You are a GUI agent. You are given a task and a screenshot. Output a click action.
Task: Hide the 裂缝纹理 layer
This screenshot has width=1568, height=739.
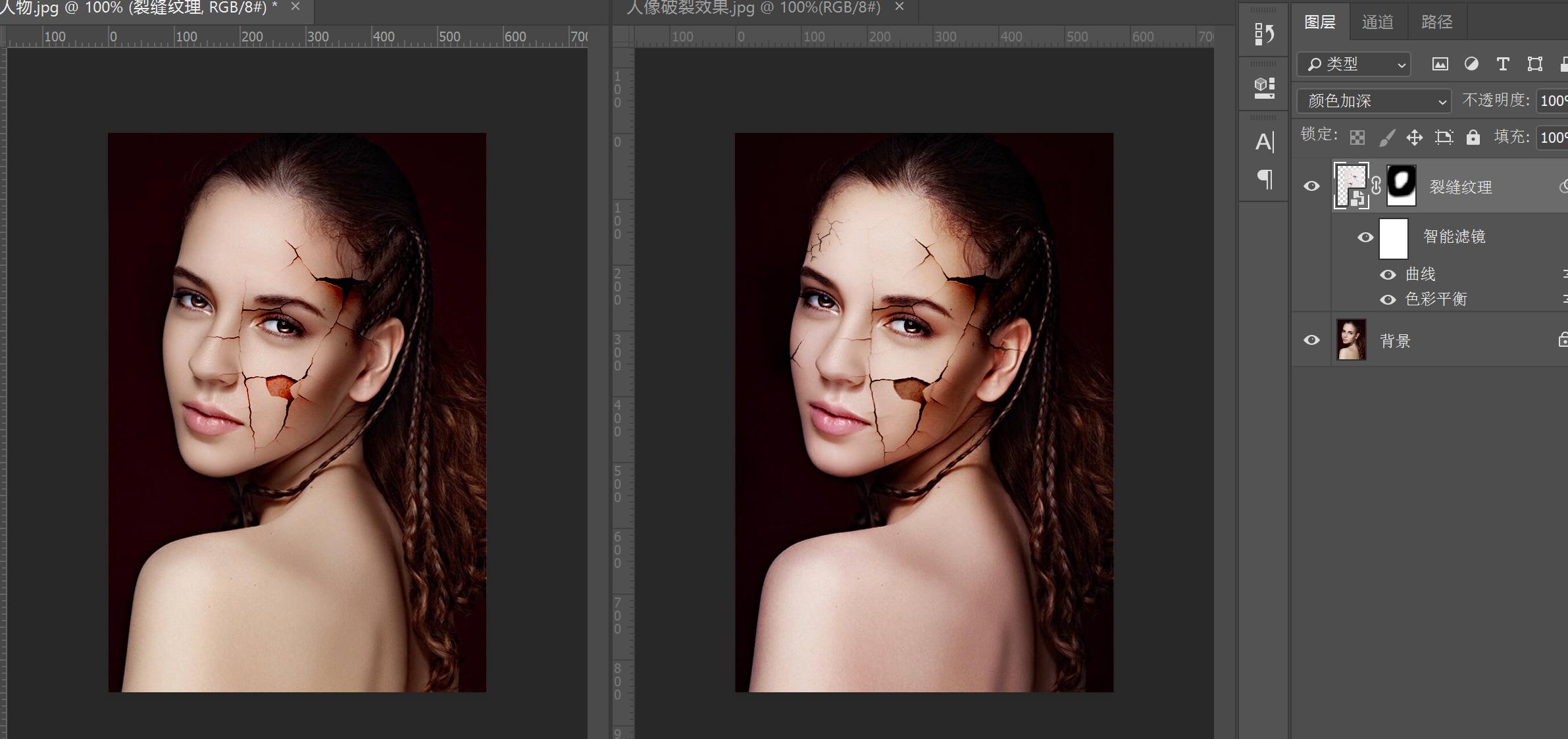[1311, 186]
